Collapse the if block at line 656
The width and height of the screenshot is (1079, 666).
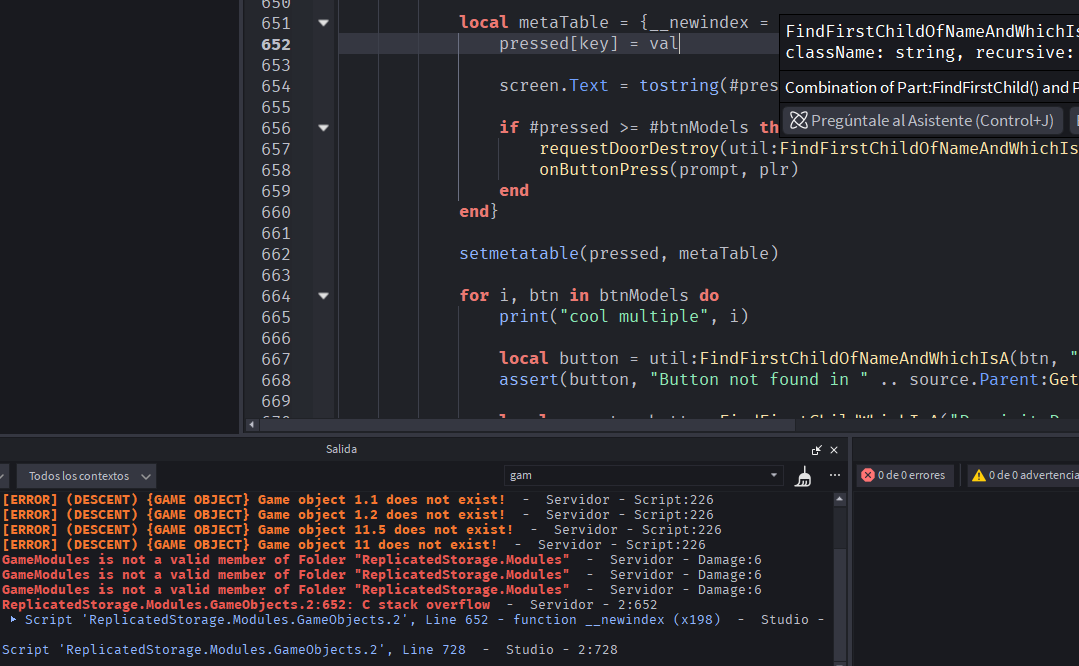click(323, 128)
